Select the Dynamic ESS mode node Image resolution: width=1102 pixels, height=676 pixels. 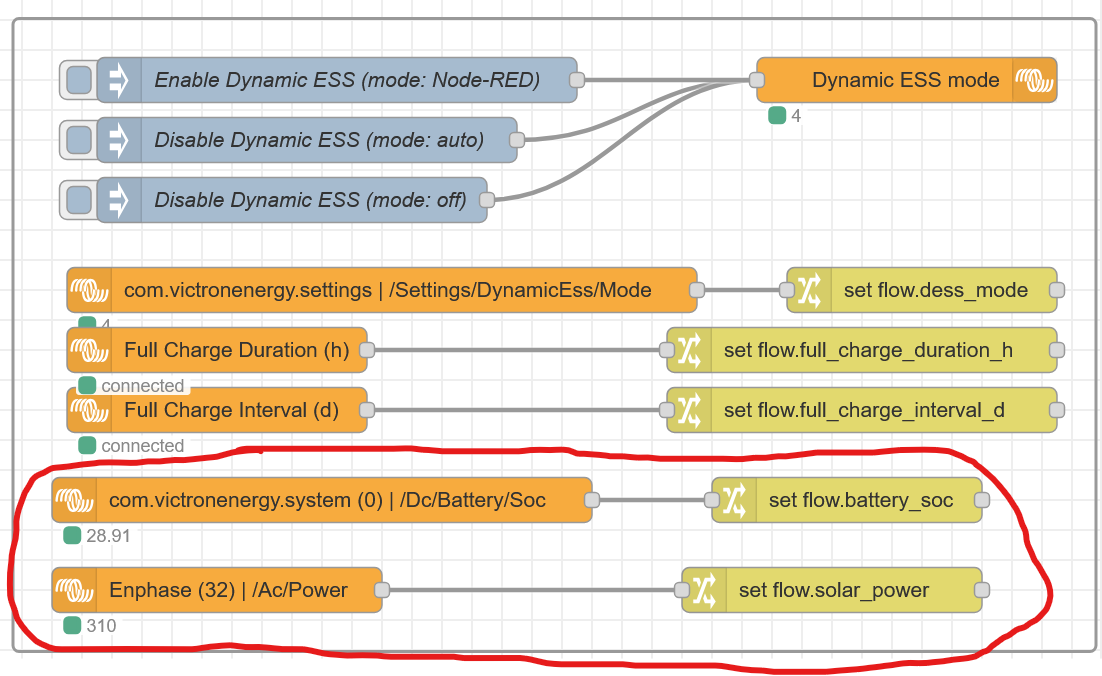(907, 80)
